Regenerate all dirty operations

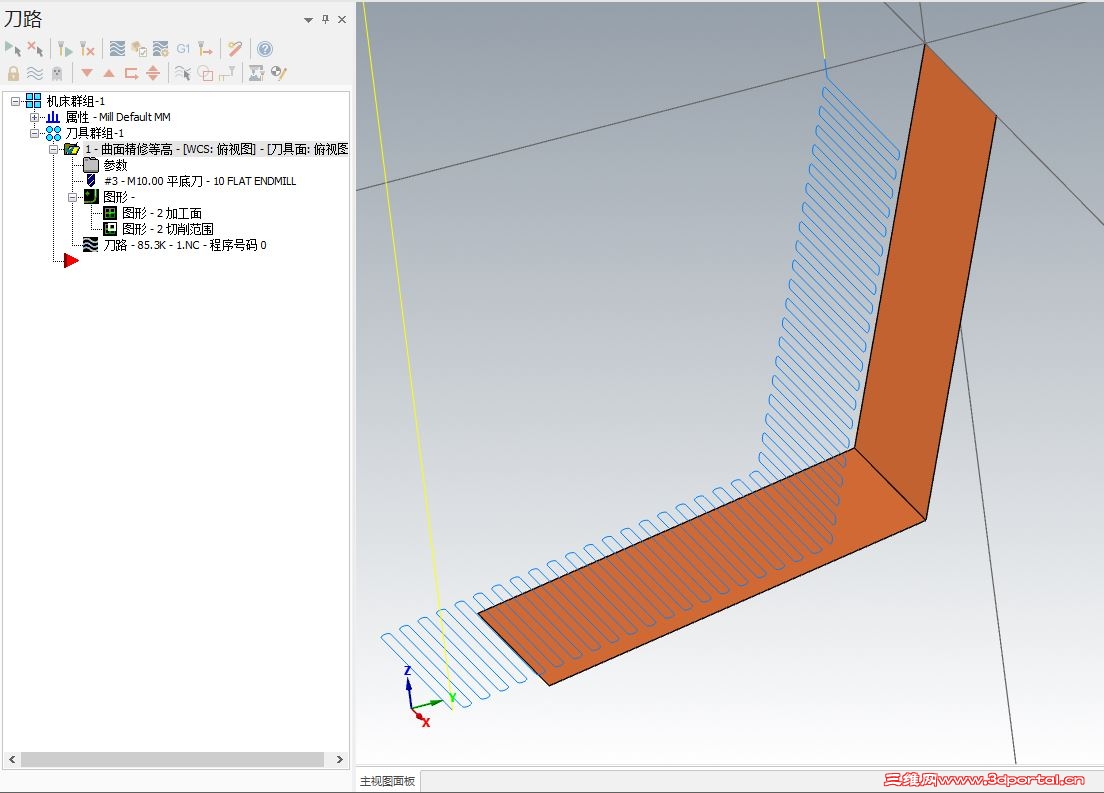point(87,49)
